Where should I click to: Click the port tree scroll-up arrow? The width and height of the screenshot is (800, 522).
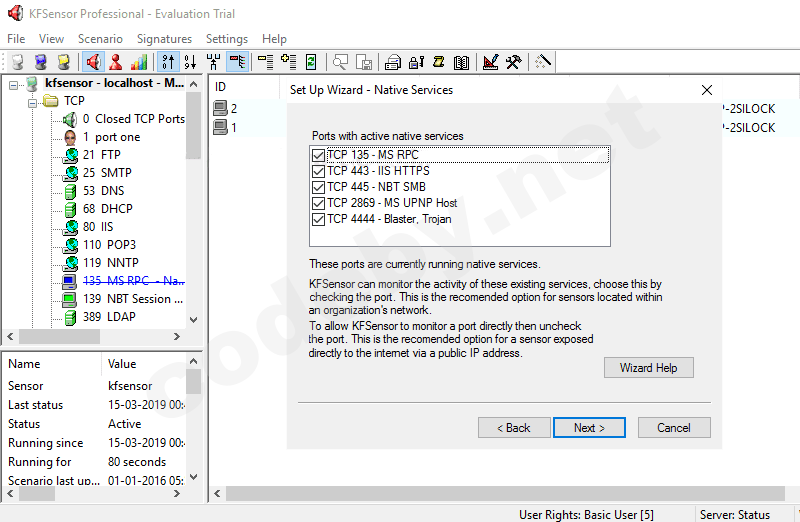(193, 84)
